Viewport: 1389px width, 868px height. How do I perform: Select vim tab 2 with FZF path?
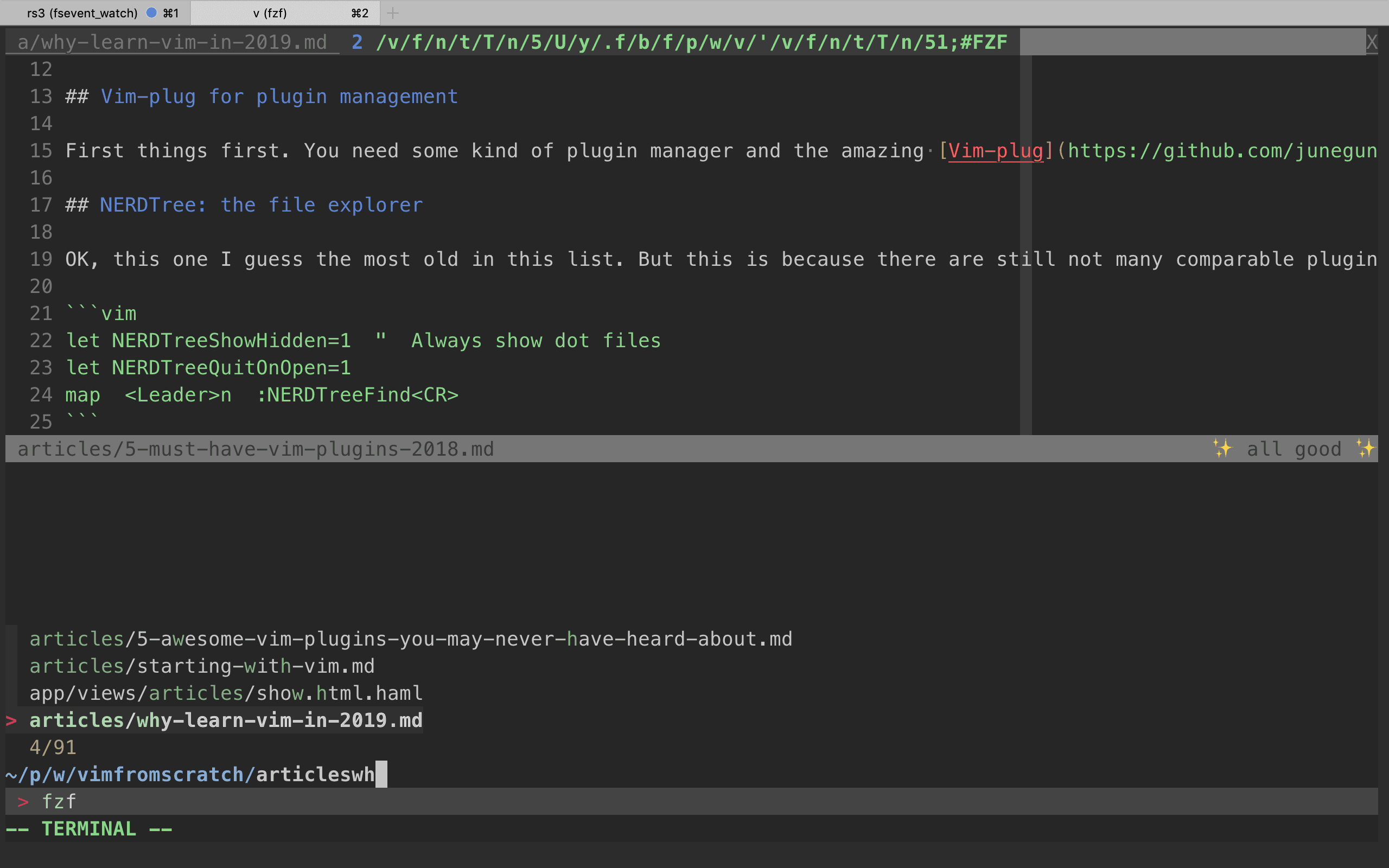(679, 42)
